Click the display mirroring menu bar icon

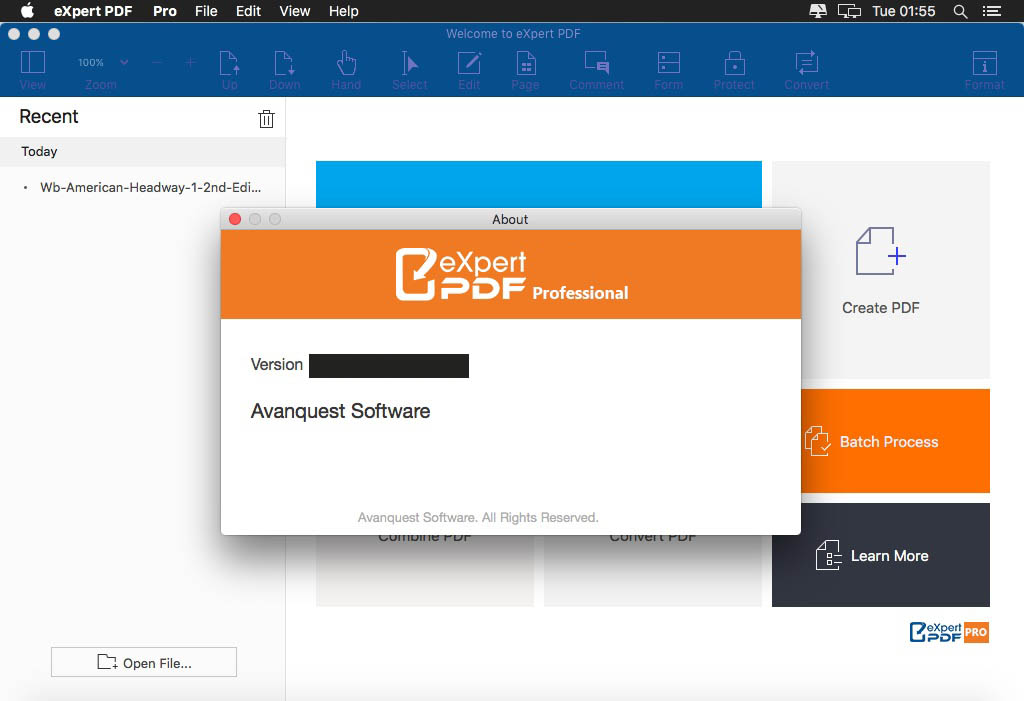pos(849,11)
